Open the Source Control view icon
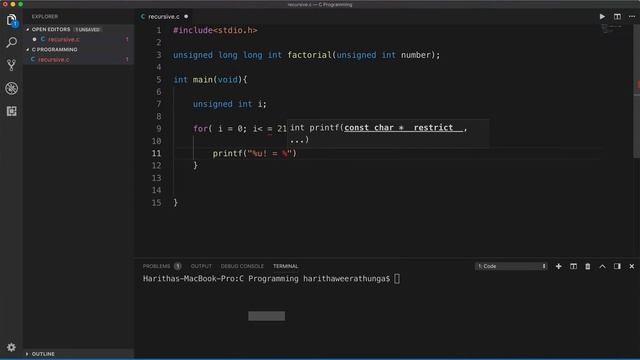Viewport: 640px width, 360px height. point(11,65)
